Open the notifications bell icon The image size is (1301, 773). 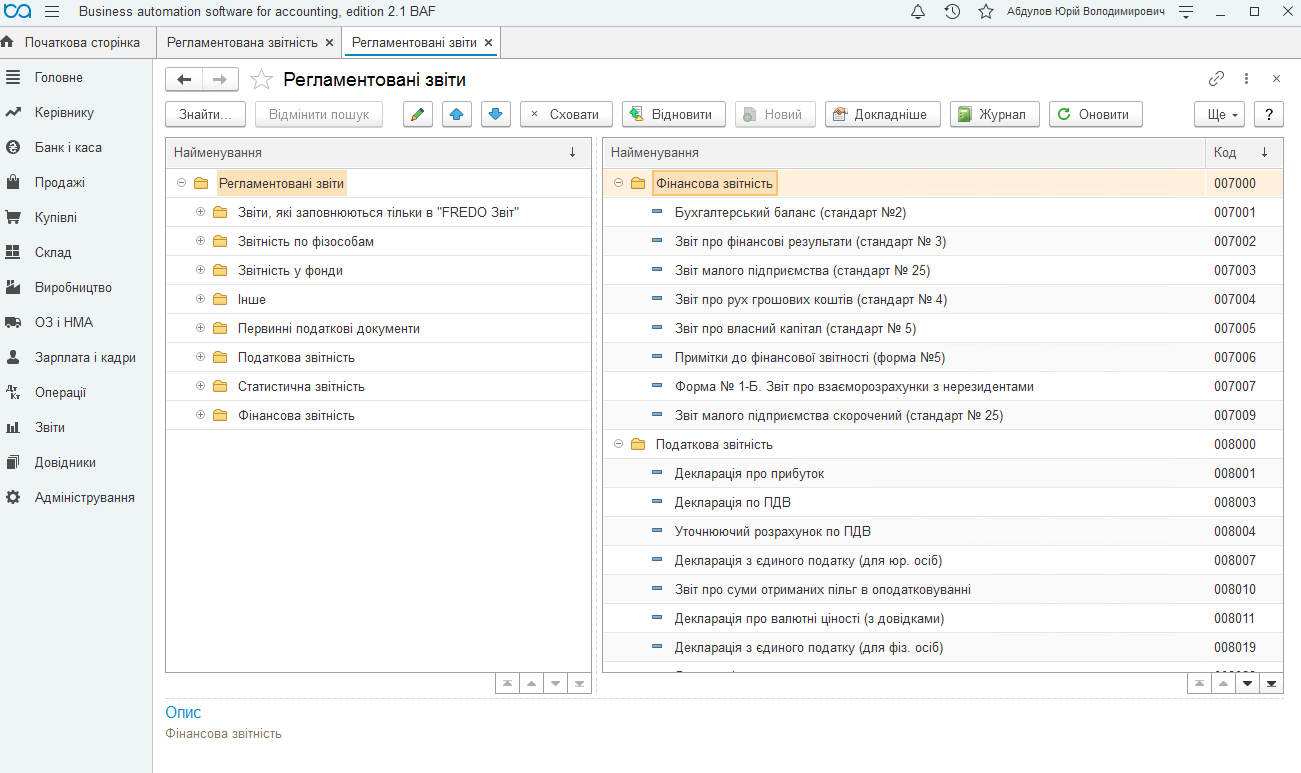pos(918,12)
